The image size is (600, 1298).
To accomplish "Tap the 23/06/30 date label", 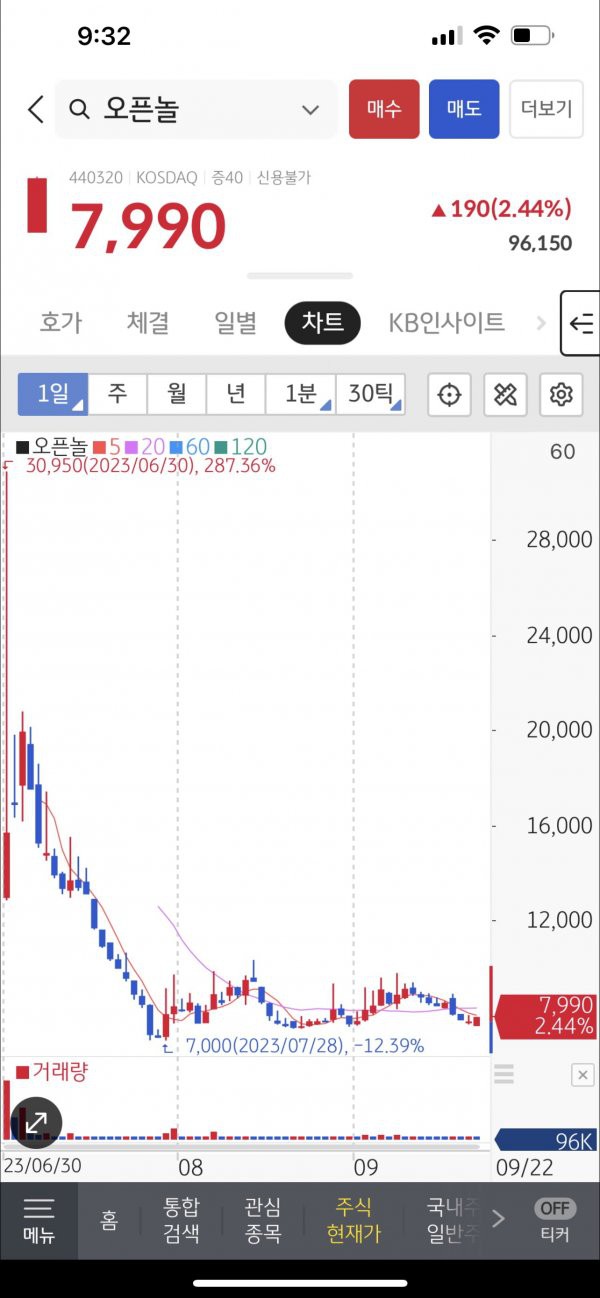I will [x=42, y=1166].
